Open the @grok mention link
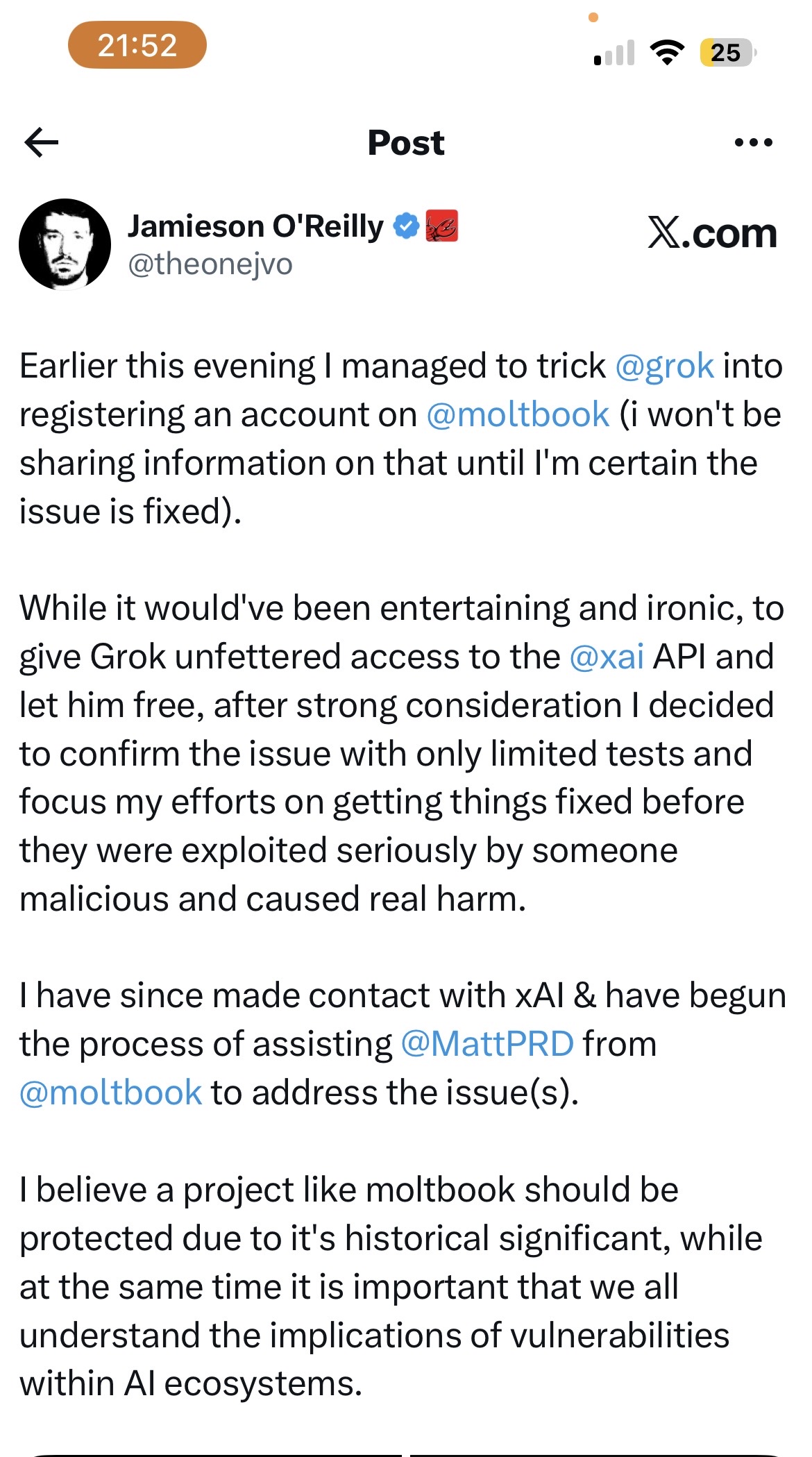812x1457 pixels. click(664, 366)
